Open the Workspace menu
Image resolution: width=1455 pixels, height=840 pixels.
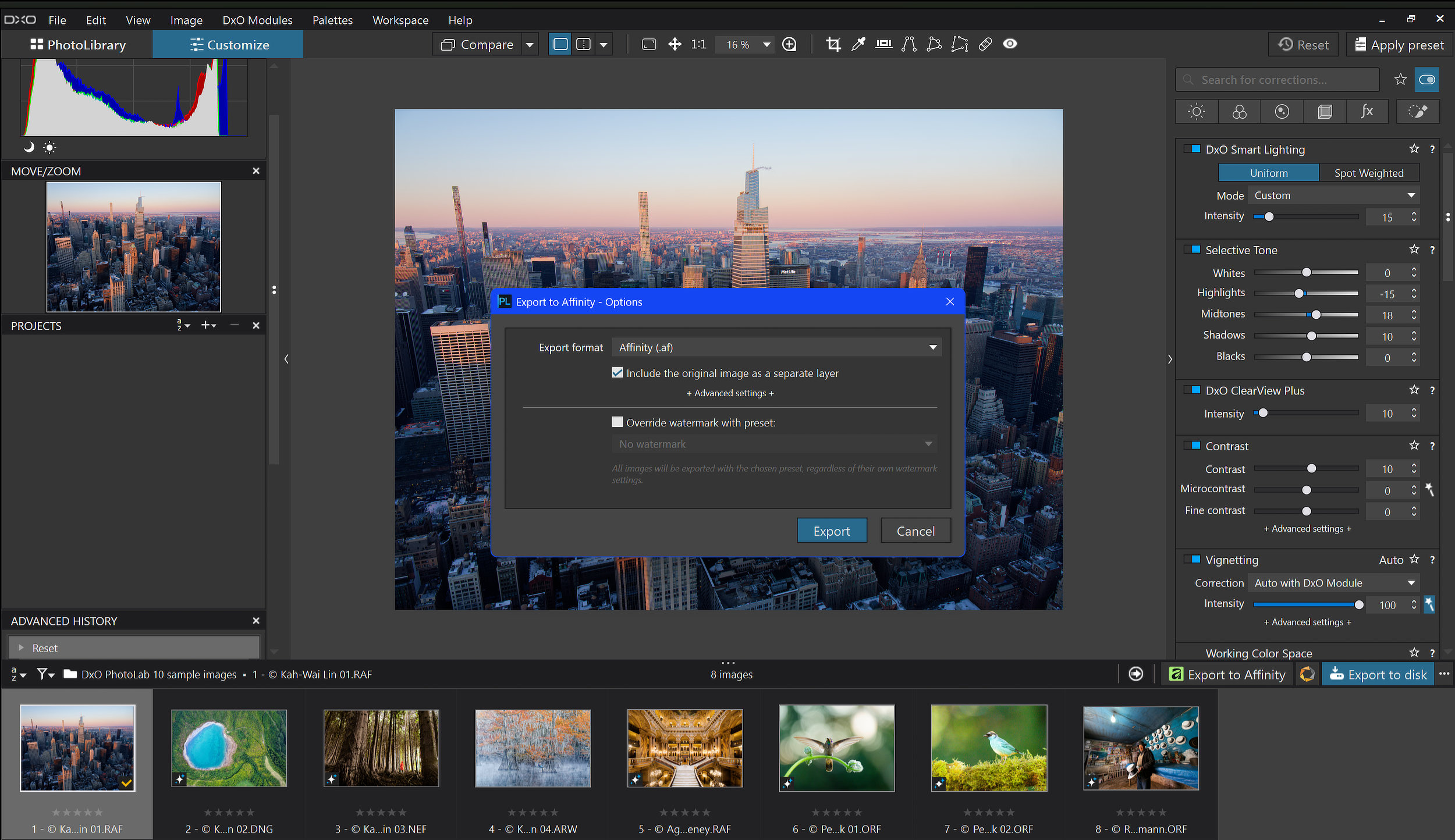[x=400, y=20]
